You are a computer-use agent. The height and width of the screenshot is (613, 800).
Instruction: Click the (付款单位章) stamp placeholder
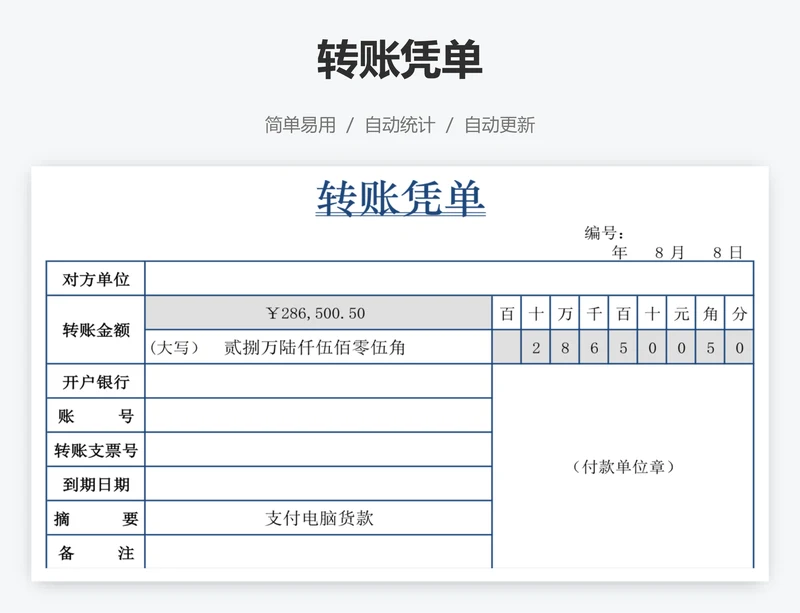click(623, 467)
